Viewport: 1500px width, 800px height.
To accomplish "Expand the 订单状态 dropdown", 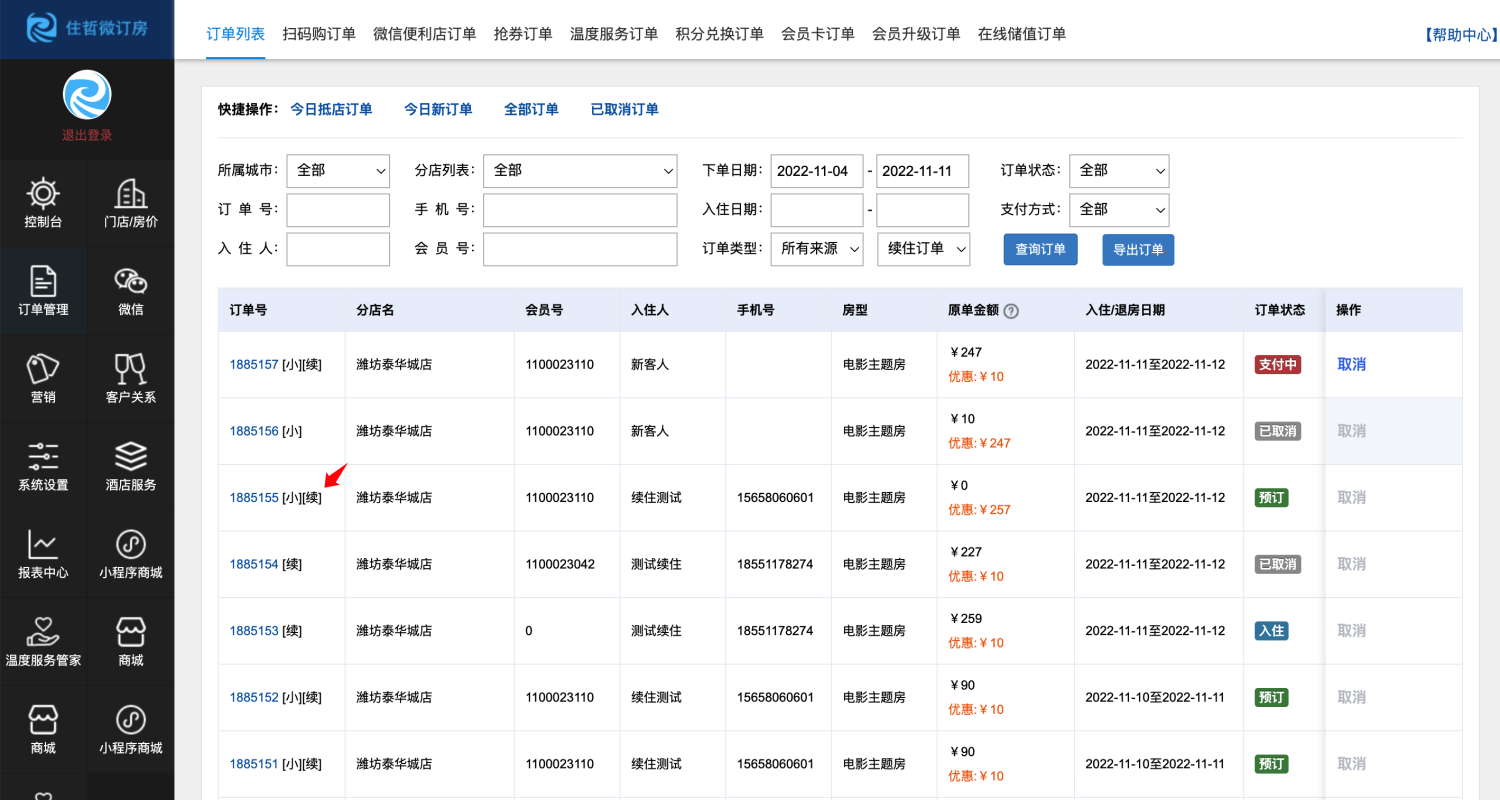I will pos(1119,170).
